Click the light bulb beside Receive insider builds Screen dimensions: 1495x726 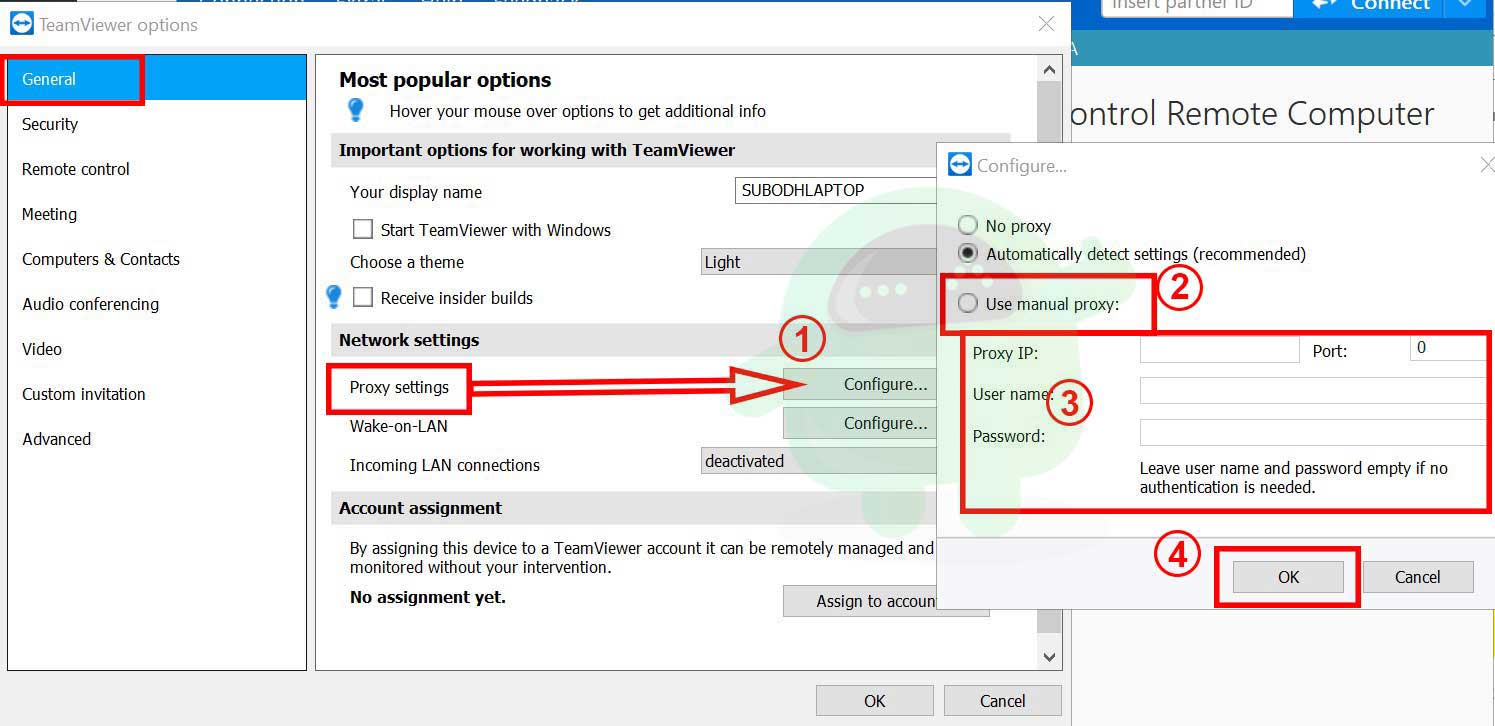point(334,297)
